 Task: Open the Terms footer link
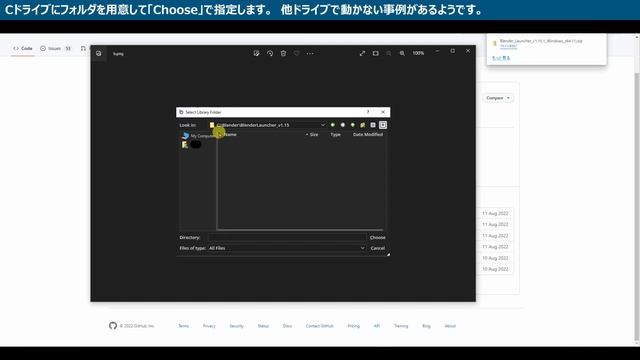click(x=184, y=326)
